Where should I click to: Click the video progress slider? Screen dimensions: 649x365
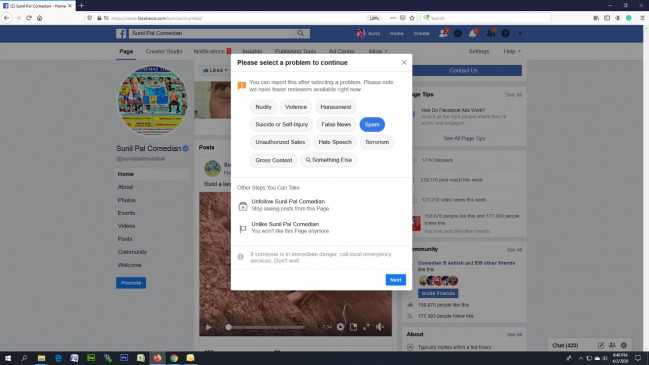pos(266,327)
